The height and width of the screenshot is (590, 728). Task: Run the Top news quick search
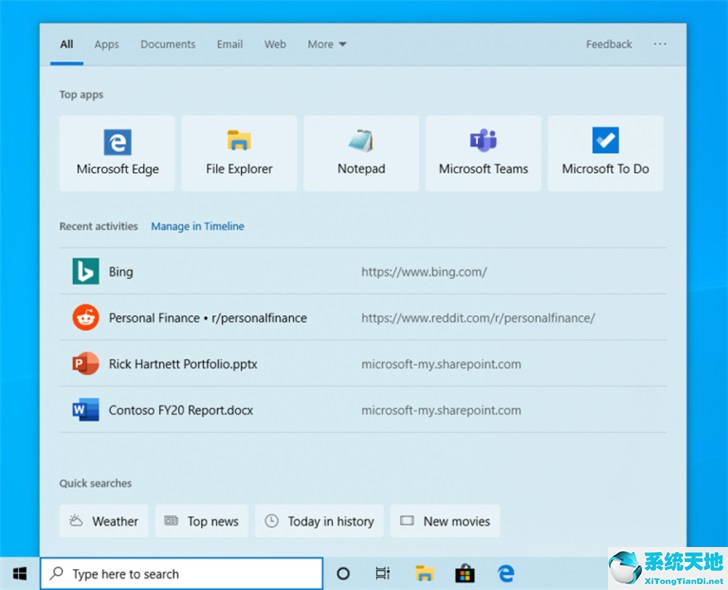[x=202, y=521]
